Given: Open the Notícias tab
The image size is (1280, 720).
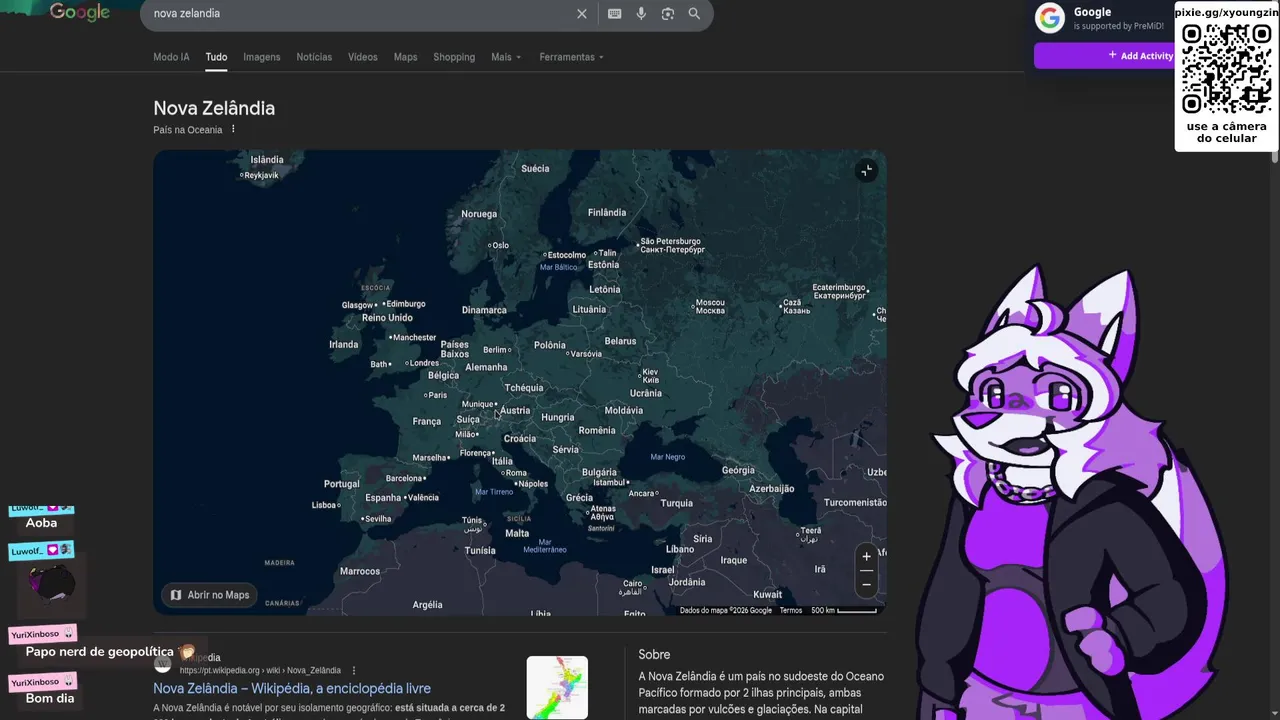Looking at the screenshot, I should (x=314, y=57).
